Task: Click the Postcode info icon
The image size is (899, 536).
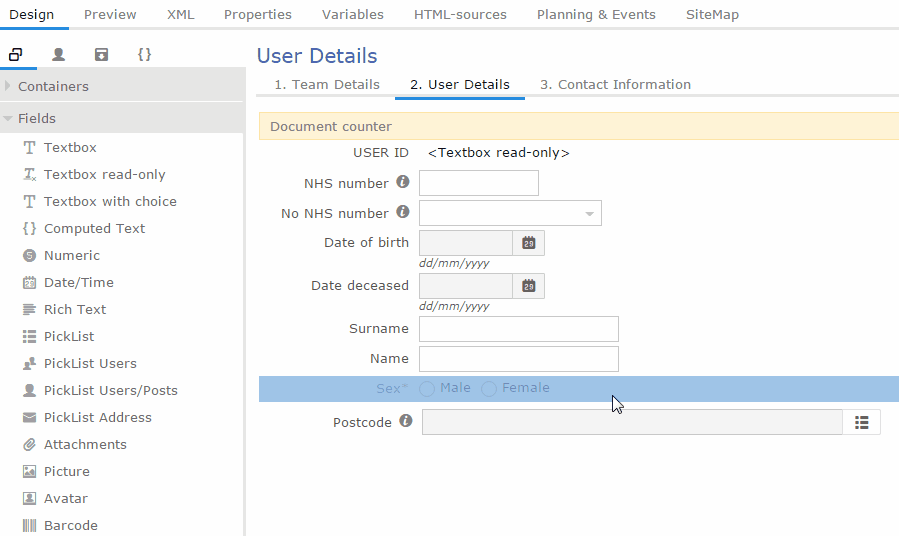Action: [x=406, y=421]
